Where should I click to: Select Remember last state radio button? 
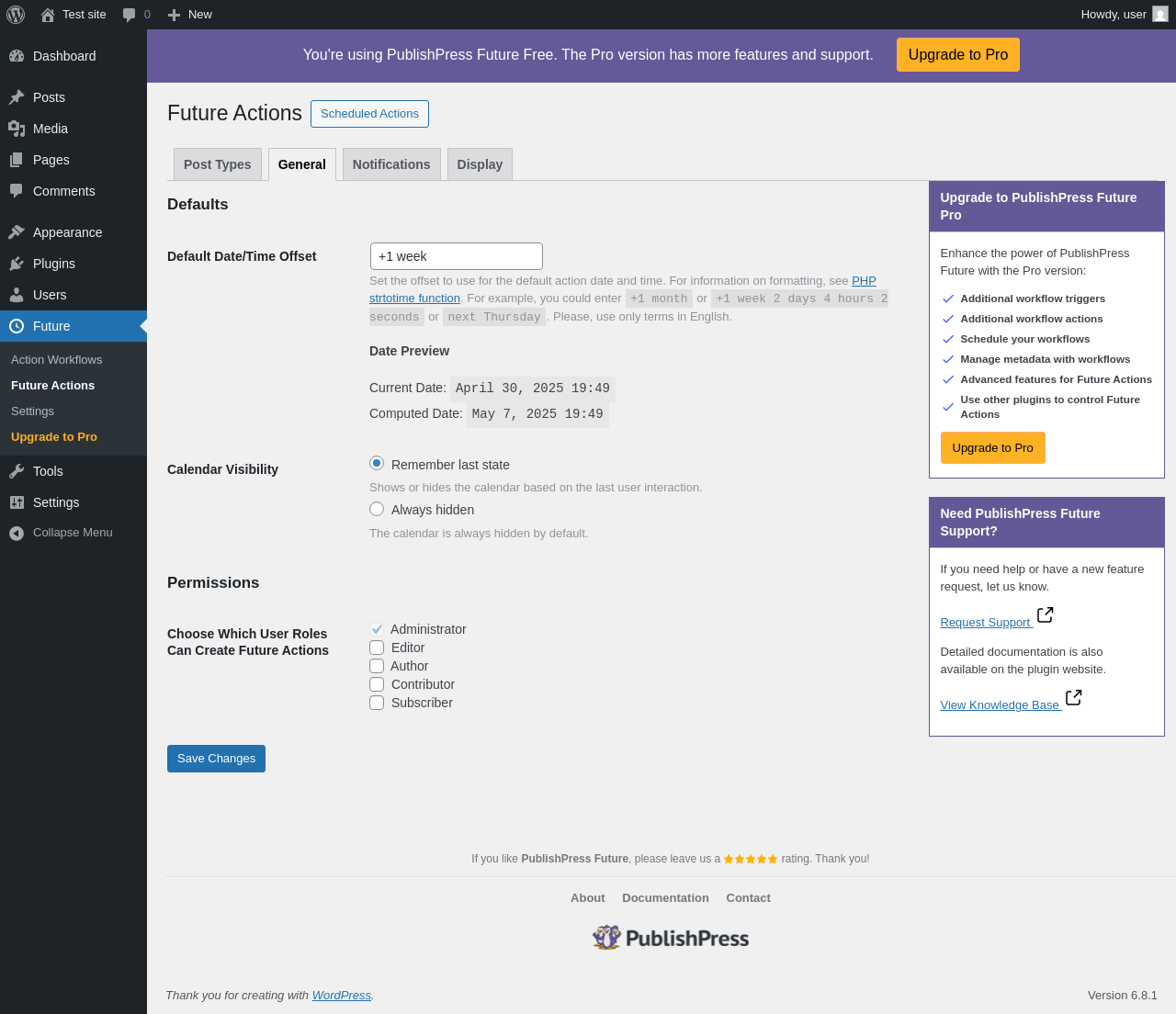coord(377,463)
